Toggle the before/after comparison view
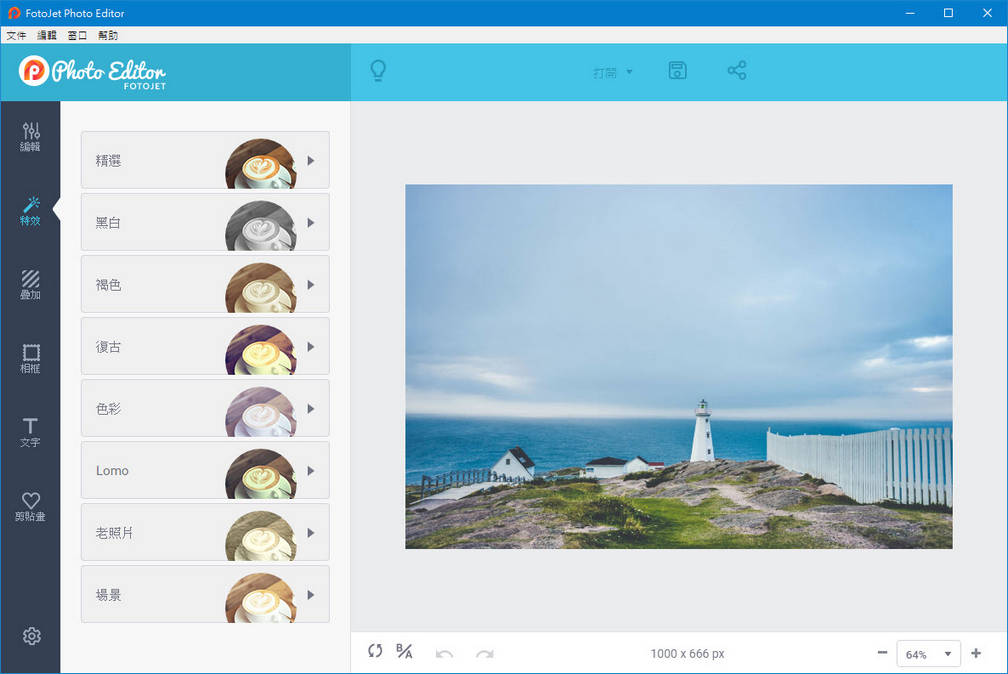Image resolution: width=1008 pixels, height=674 pixels. 403,651
